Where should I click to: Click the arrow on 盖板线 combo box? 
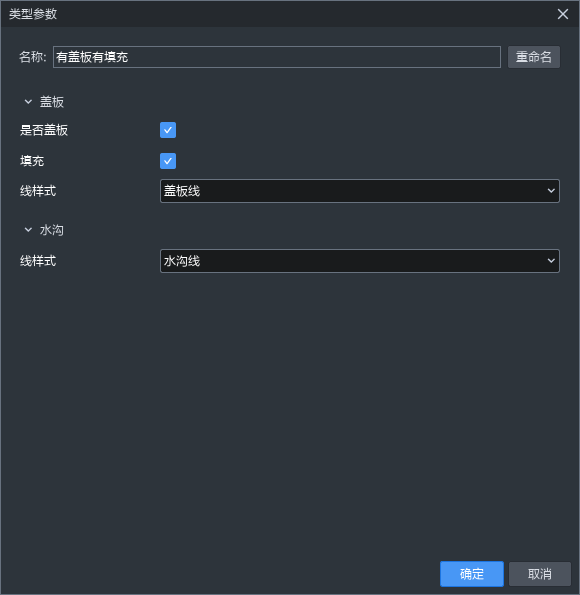551,191
